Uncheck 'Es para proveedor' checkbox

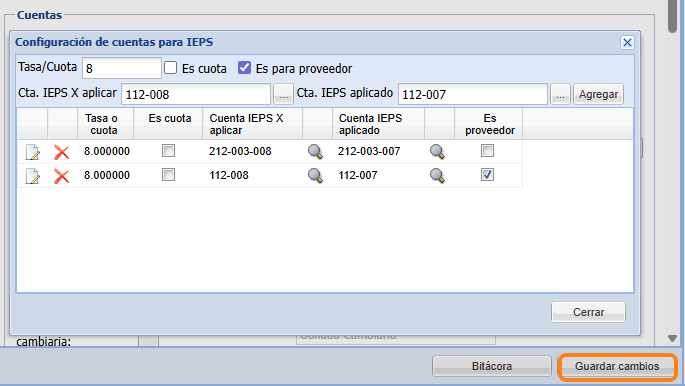tap(245, 68)
